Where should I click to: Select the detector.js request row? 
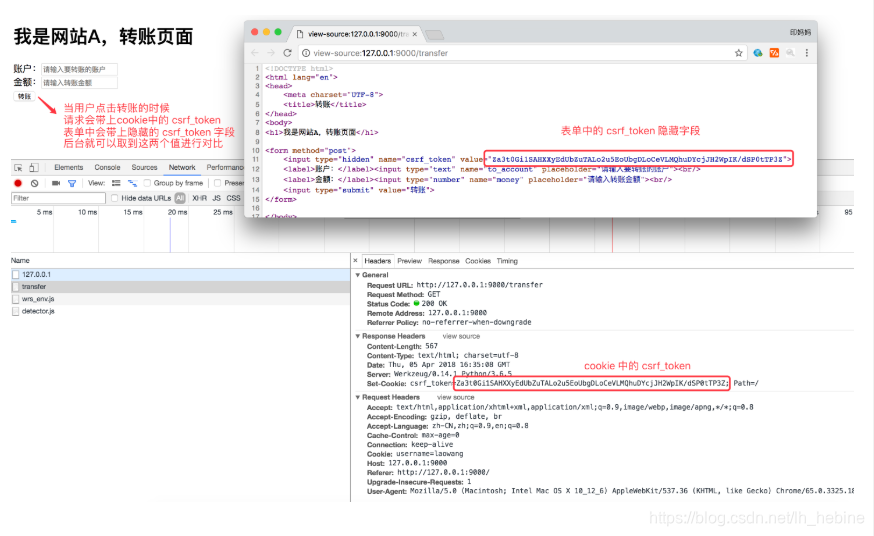click(x=181, y=311)
